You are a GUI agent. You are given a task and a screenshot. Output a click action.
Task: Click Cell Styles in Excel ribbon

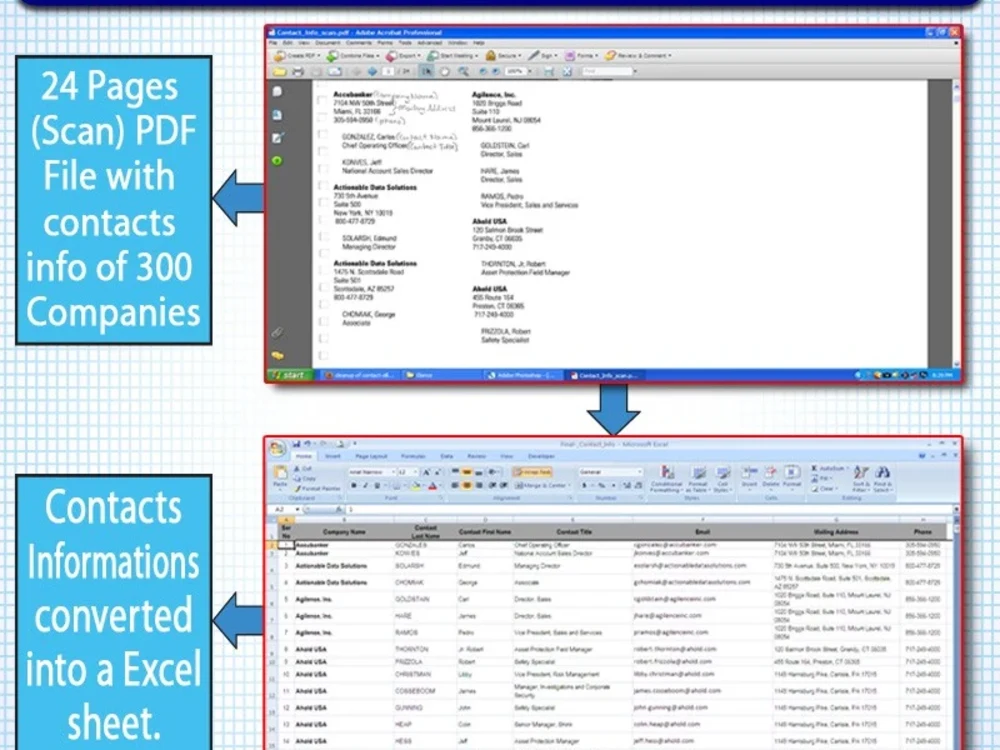point(722,480)
